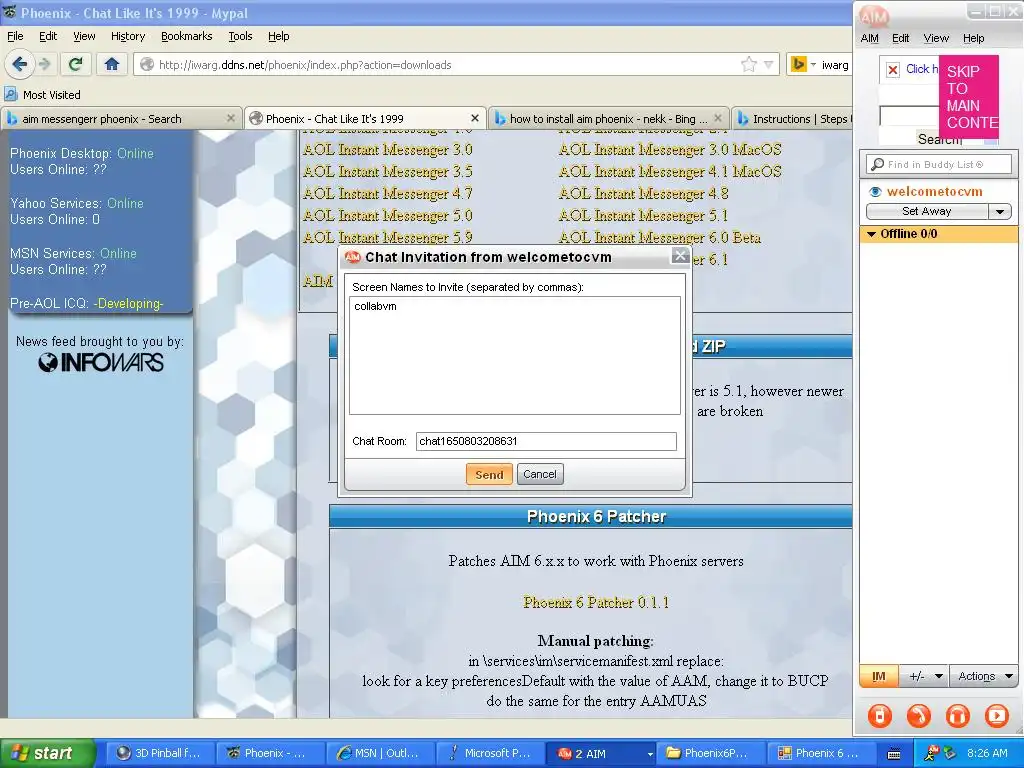Open the File menu in Mypal
The height and width of the screenshot is (768, 1024).
coord(15,37)
